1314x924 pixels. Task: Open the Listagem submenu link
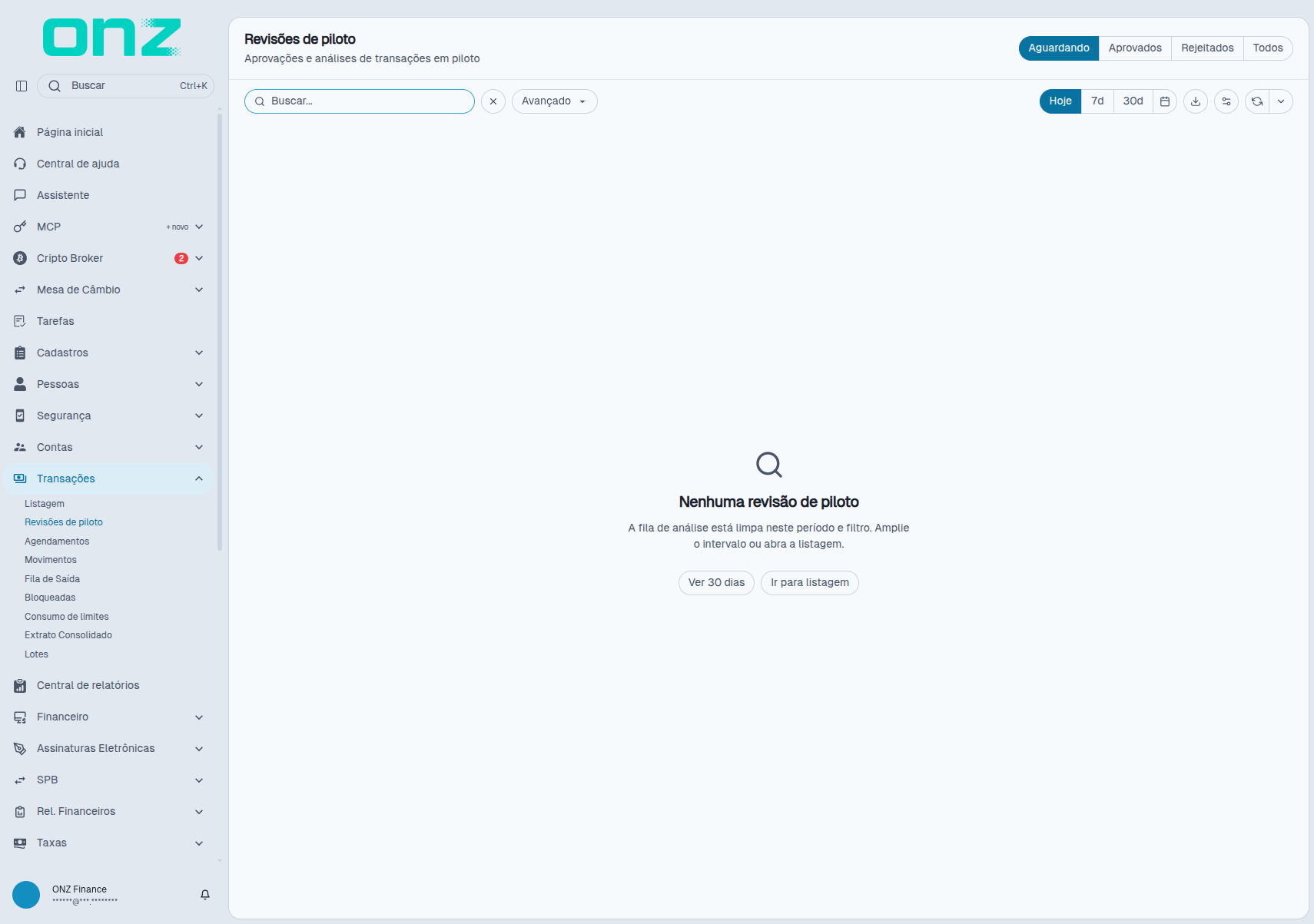(45, 504)
